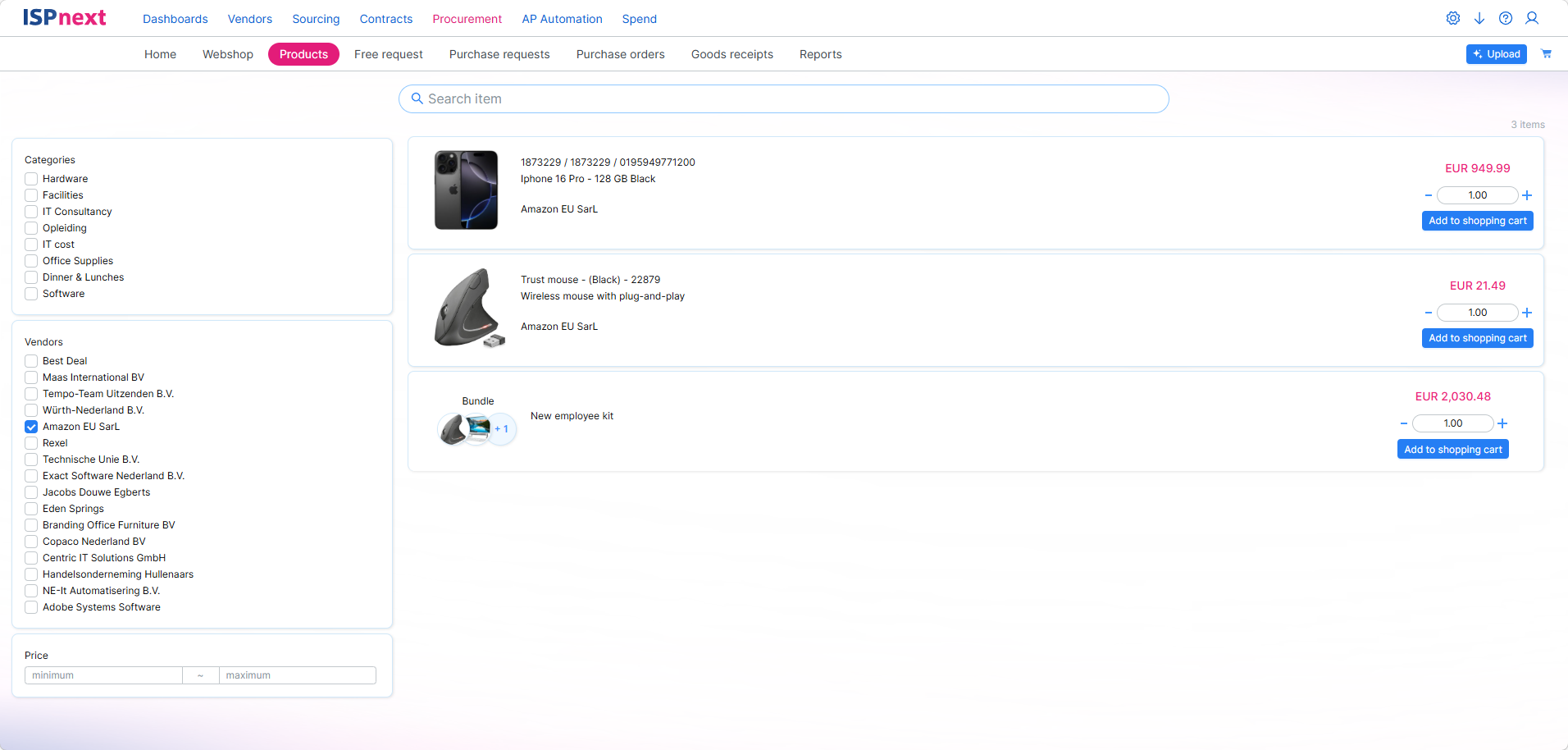Decrease quantity for Iphone 16 Pro

[x=1429, y=195]
